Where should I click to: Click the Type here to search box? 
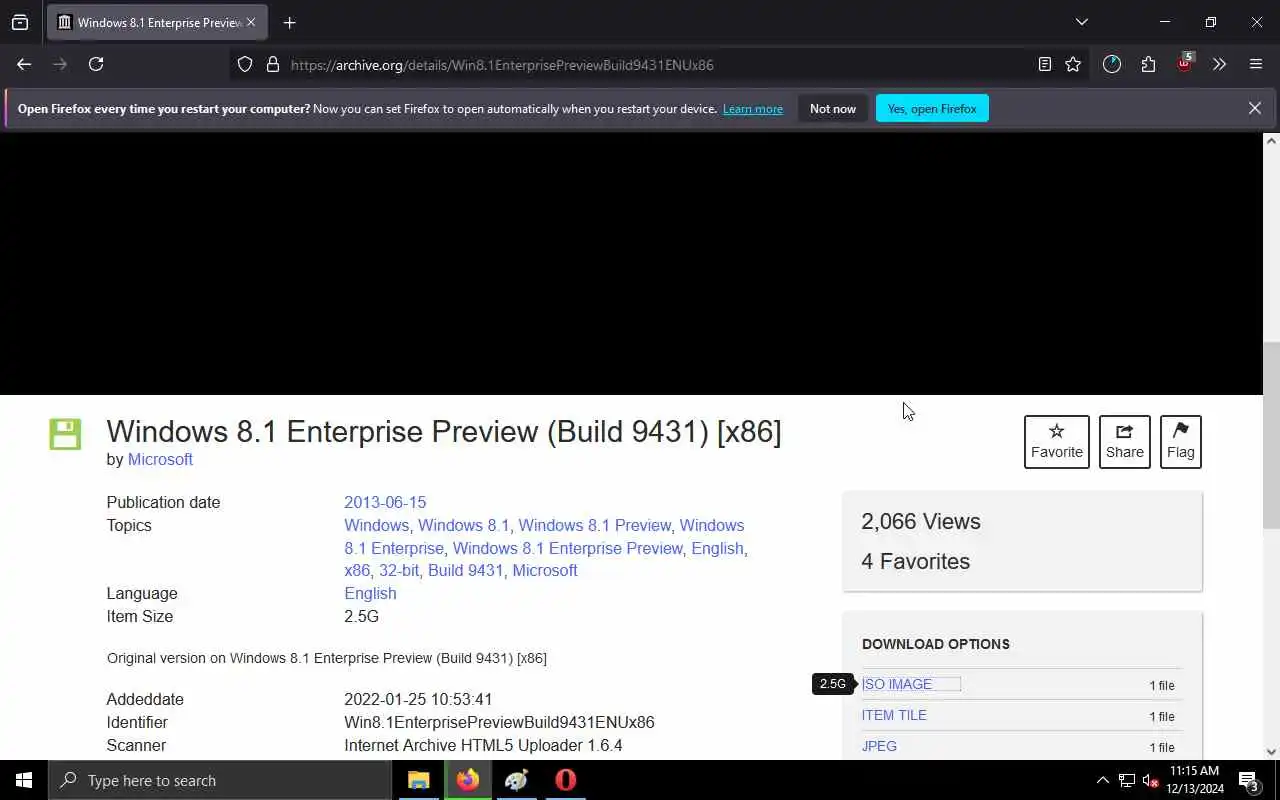(220, 780)
